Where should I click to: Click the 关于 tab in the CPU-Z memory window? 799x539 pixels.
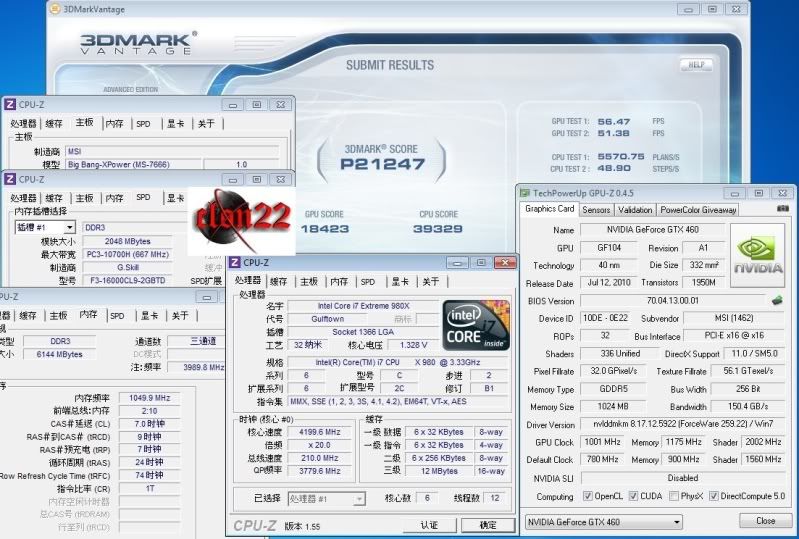[x=180, y=316]
